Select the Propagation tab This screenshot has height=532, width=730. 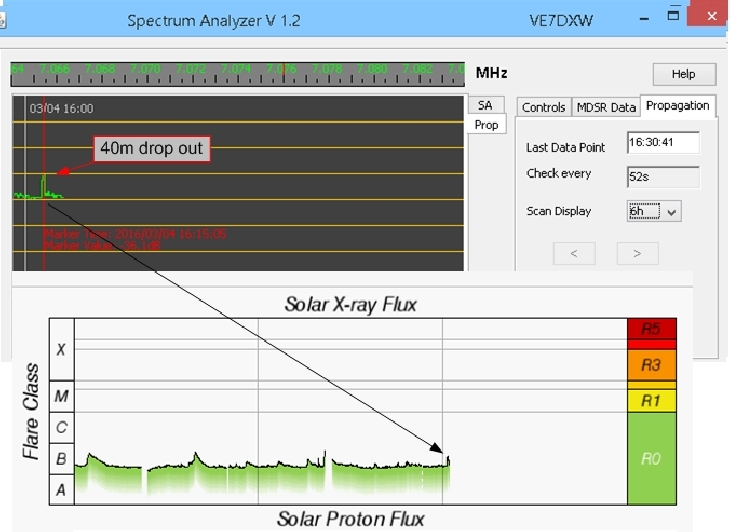(677, 105)
